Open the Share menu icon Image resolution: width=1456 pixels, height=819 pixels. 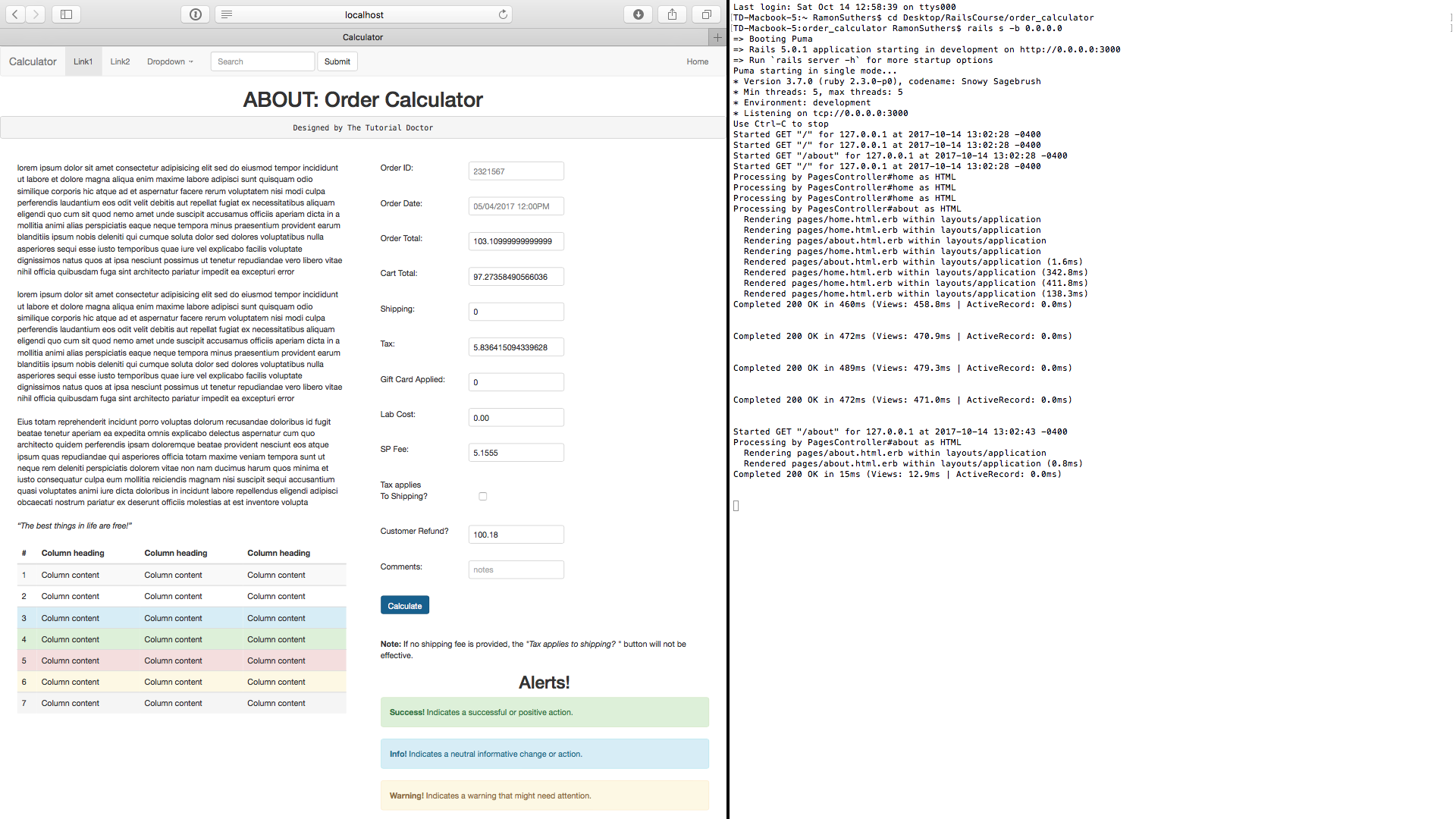click(x=672, y=14)
